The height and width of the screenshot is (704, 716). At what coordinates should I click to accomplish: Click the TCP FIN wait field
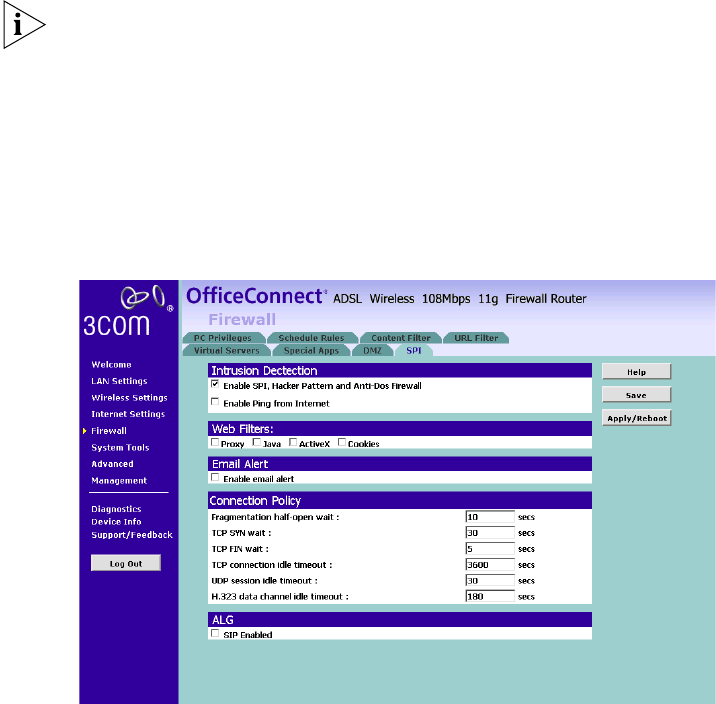pos(490,549)
